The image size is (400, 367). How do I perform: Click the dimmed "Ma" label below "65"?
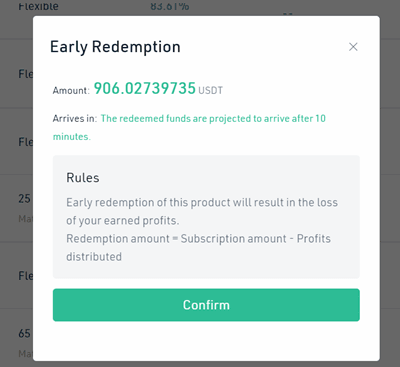25,353
